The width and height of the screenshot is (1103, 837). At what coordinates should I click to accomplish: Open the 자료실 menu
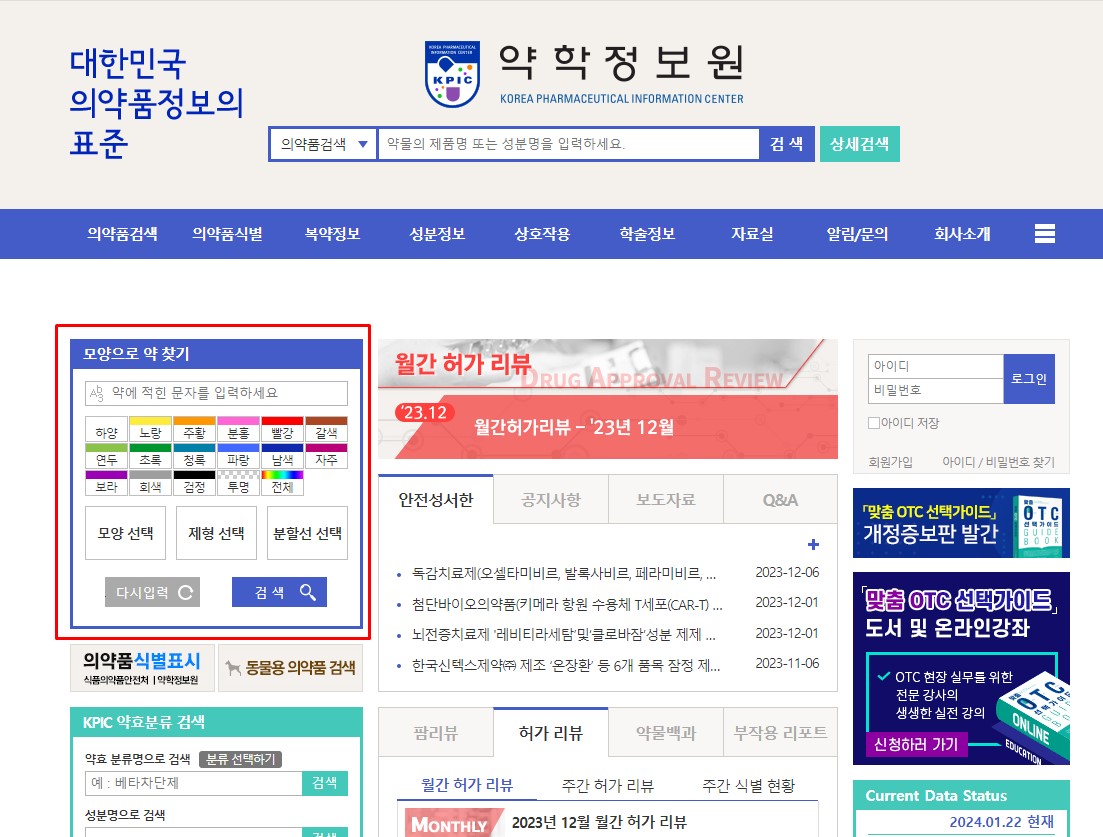[752, 234]
